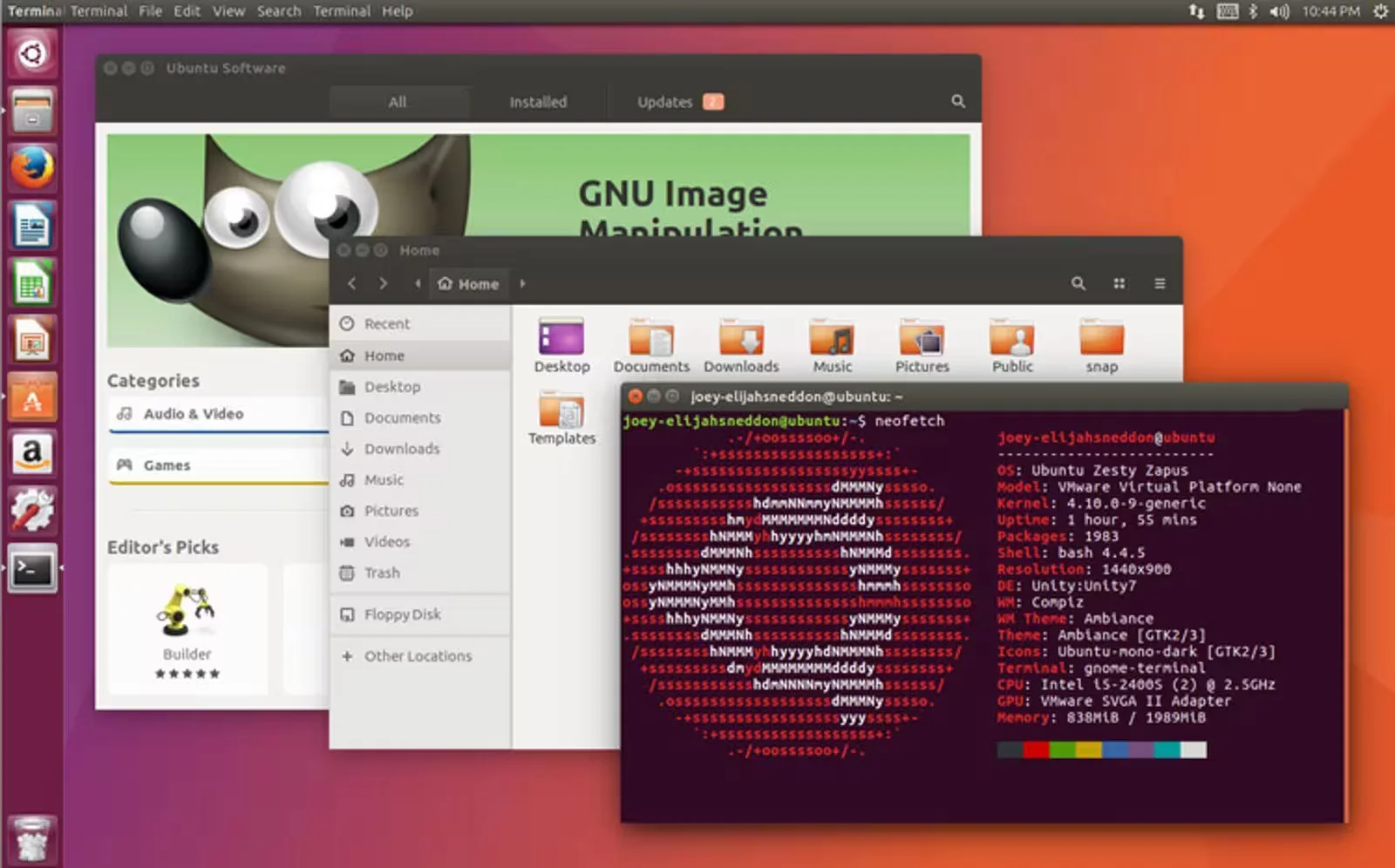The height and width of the screenshot is (868, 1395).
Task: Open the Amazon launcher icon
Action: [32, 453]
